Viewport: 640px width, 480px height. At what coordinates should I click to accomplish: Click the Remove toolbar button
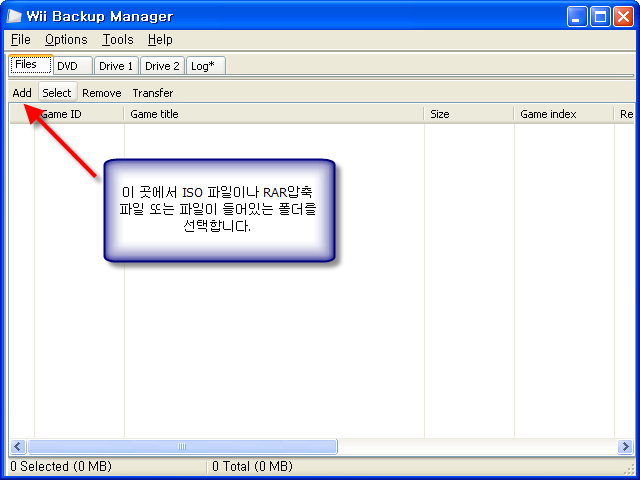click(x=102, y=93)
